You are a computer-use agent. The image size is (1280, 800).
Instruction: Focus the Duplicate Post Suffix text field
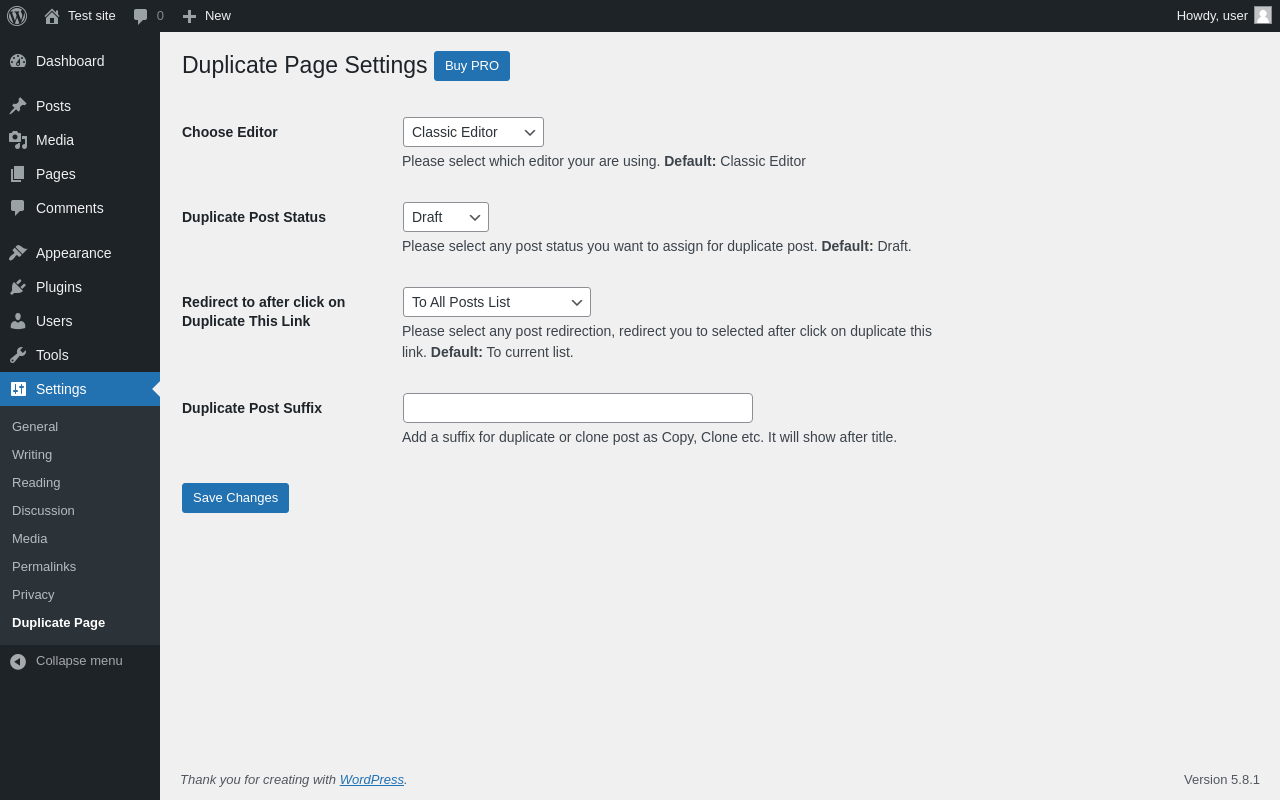coord(578,408)
